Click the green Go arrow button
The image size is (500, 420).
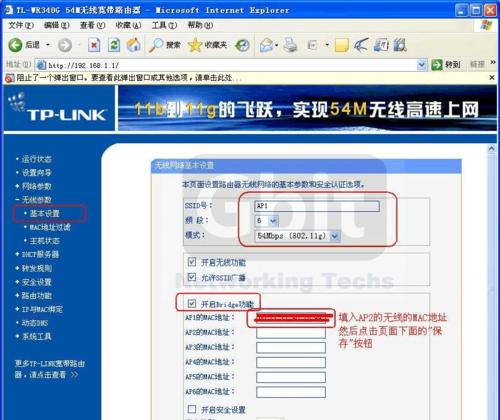(437, 65)
